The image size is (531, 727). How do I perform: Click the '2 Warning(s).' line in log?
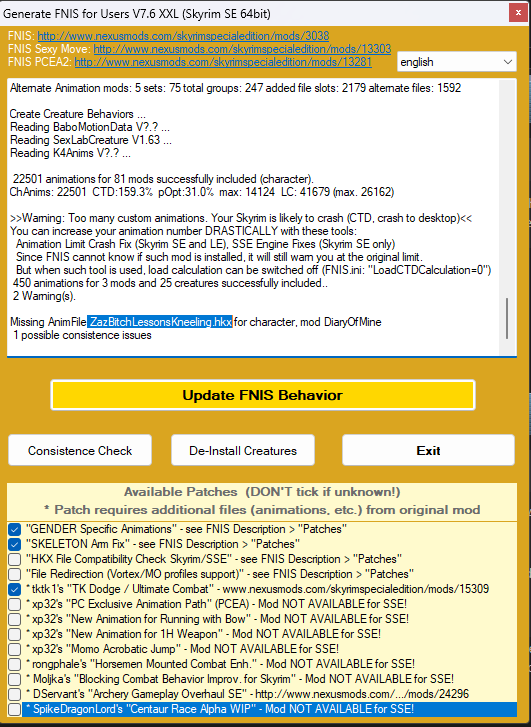(44, 296)
